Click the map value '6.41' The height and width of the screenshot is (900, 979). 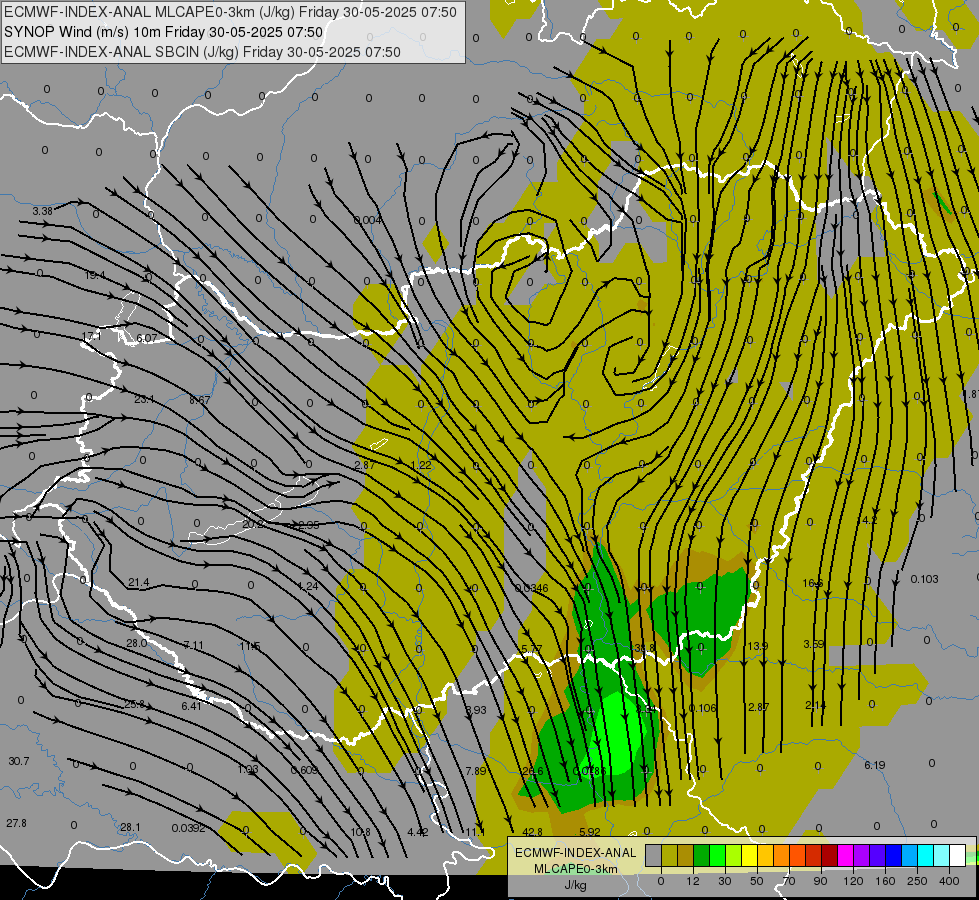click(192, 706)
